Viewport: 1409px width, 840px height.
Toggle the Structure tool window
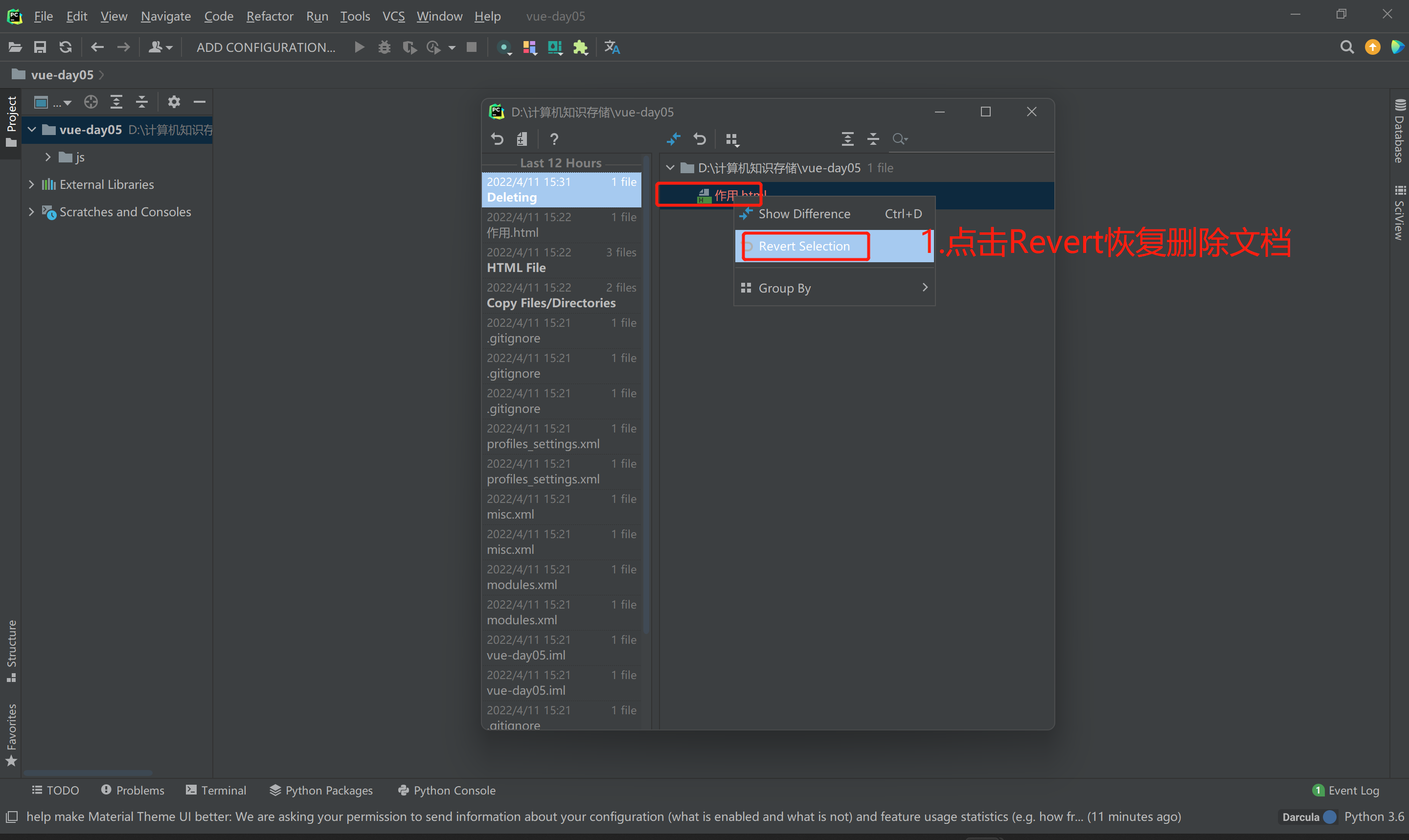pos(11,651)
